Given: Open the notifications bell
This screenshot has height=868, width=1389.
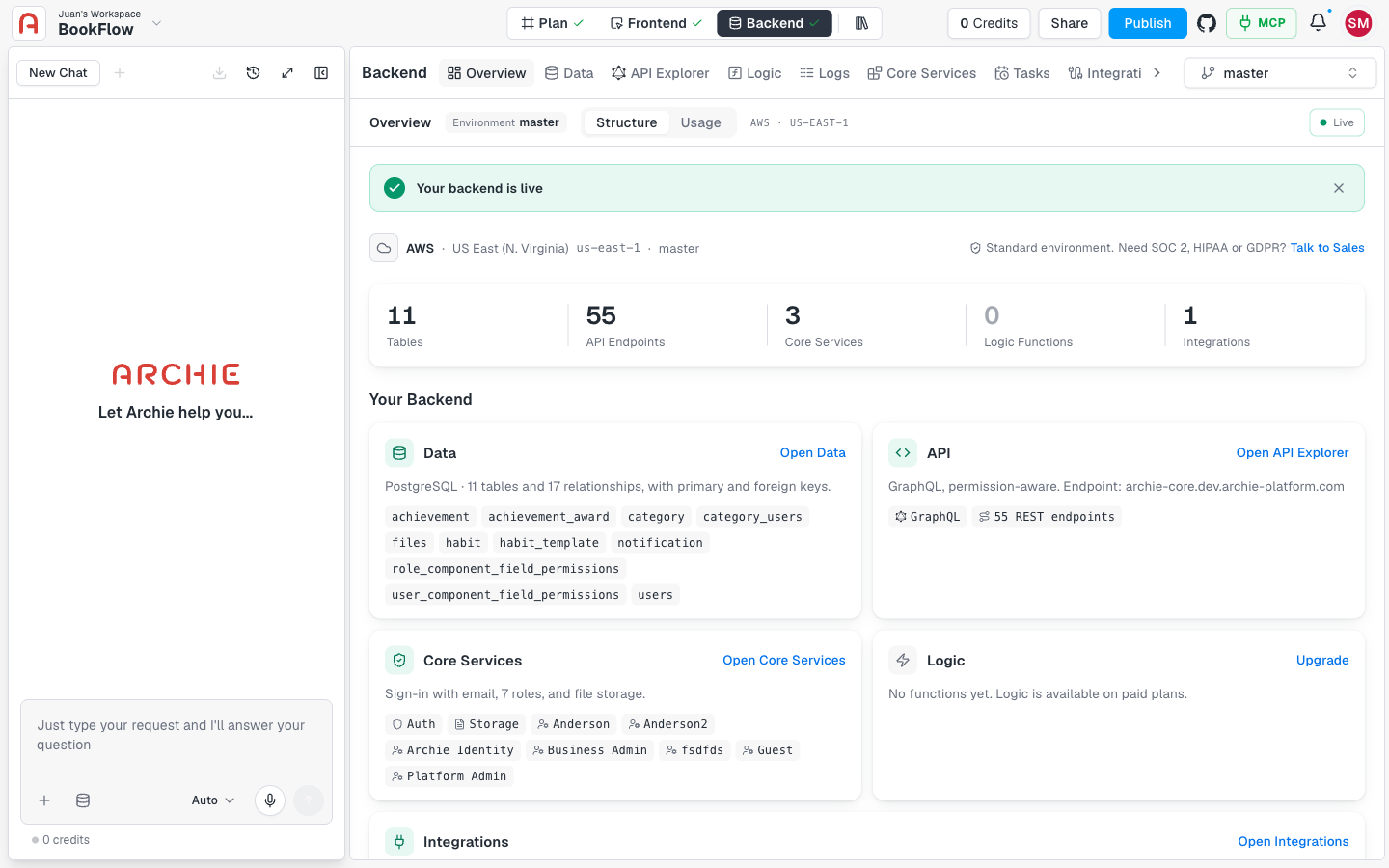Looking at the screenshot, I should click(1318, 22).
